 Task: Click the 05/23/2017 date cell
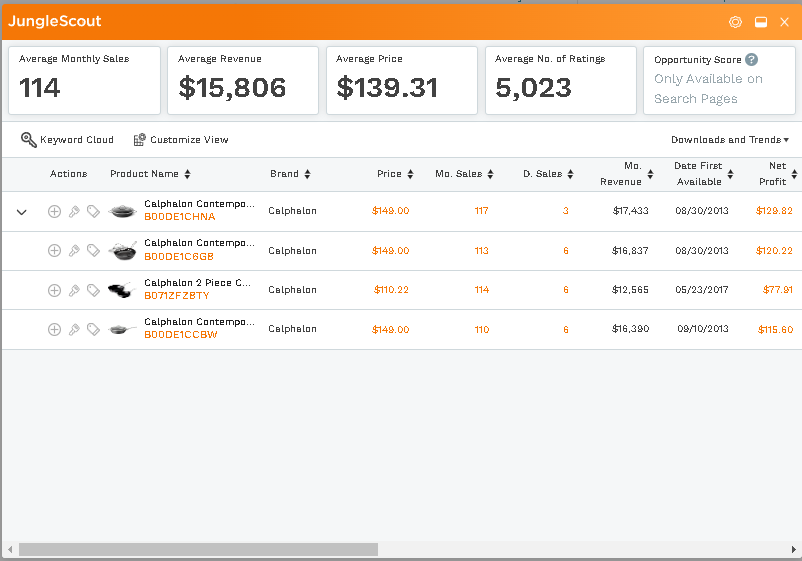[702, 290]
